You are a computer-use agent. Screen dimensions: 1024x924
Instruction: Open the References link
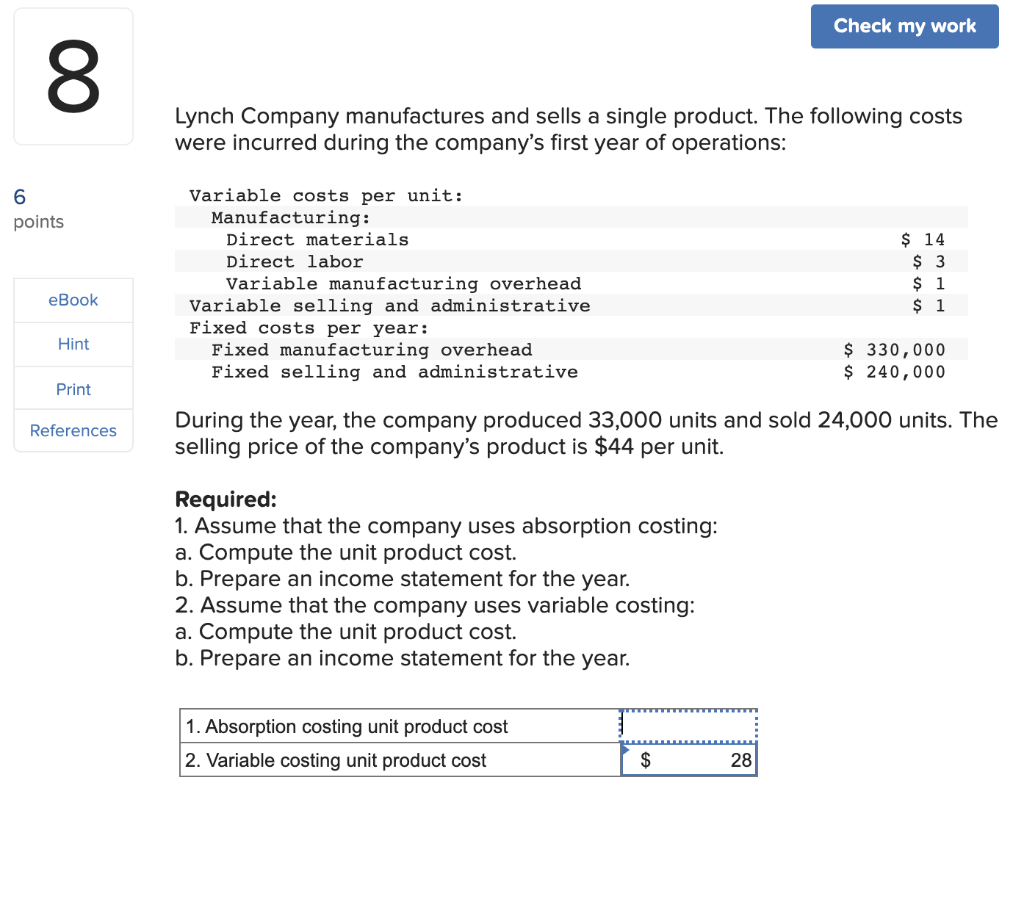click(73, 430)
